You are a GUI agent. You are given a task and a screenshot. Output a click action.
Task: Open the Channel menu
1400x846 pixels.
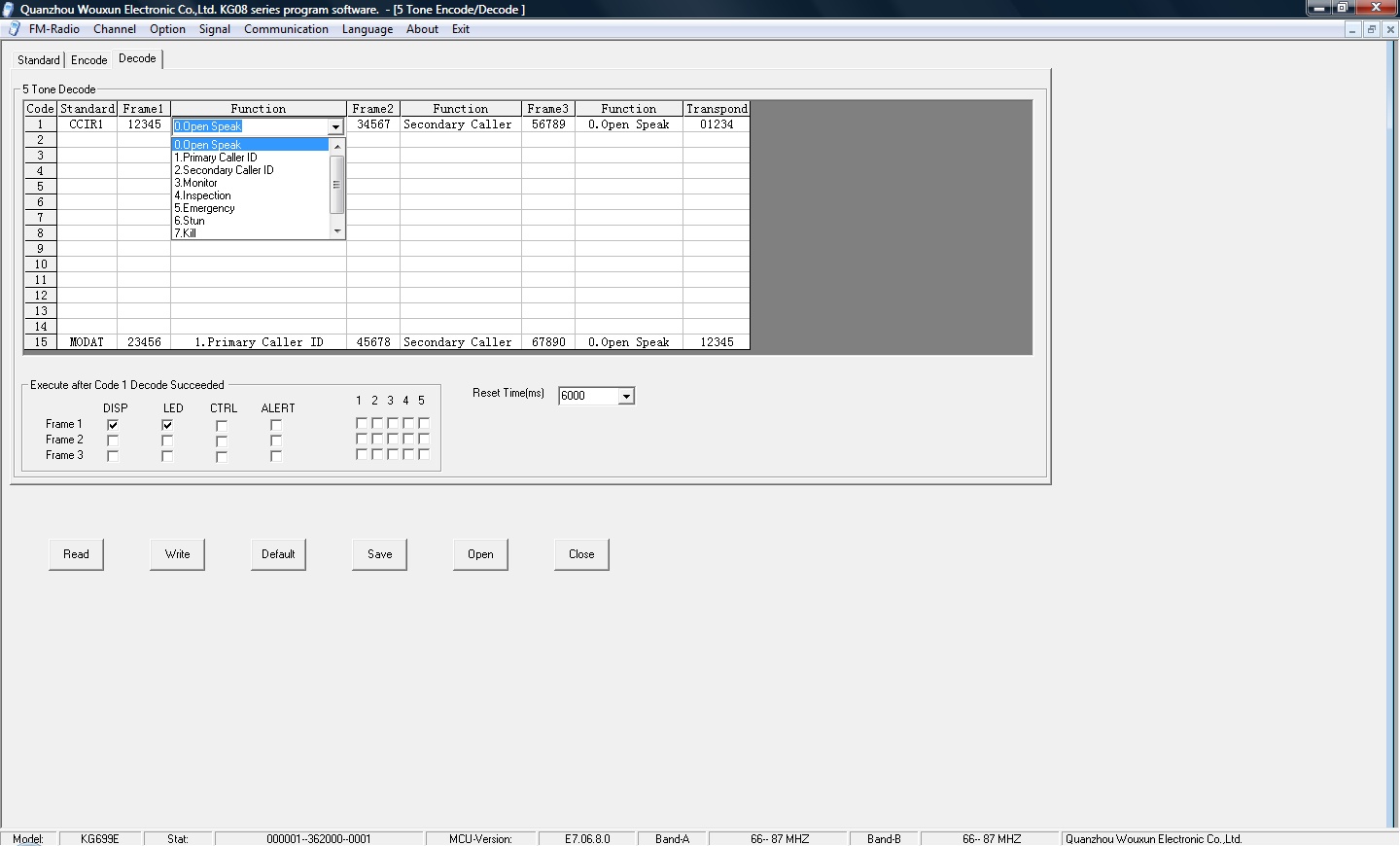click(115, 29)
